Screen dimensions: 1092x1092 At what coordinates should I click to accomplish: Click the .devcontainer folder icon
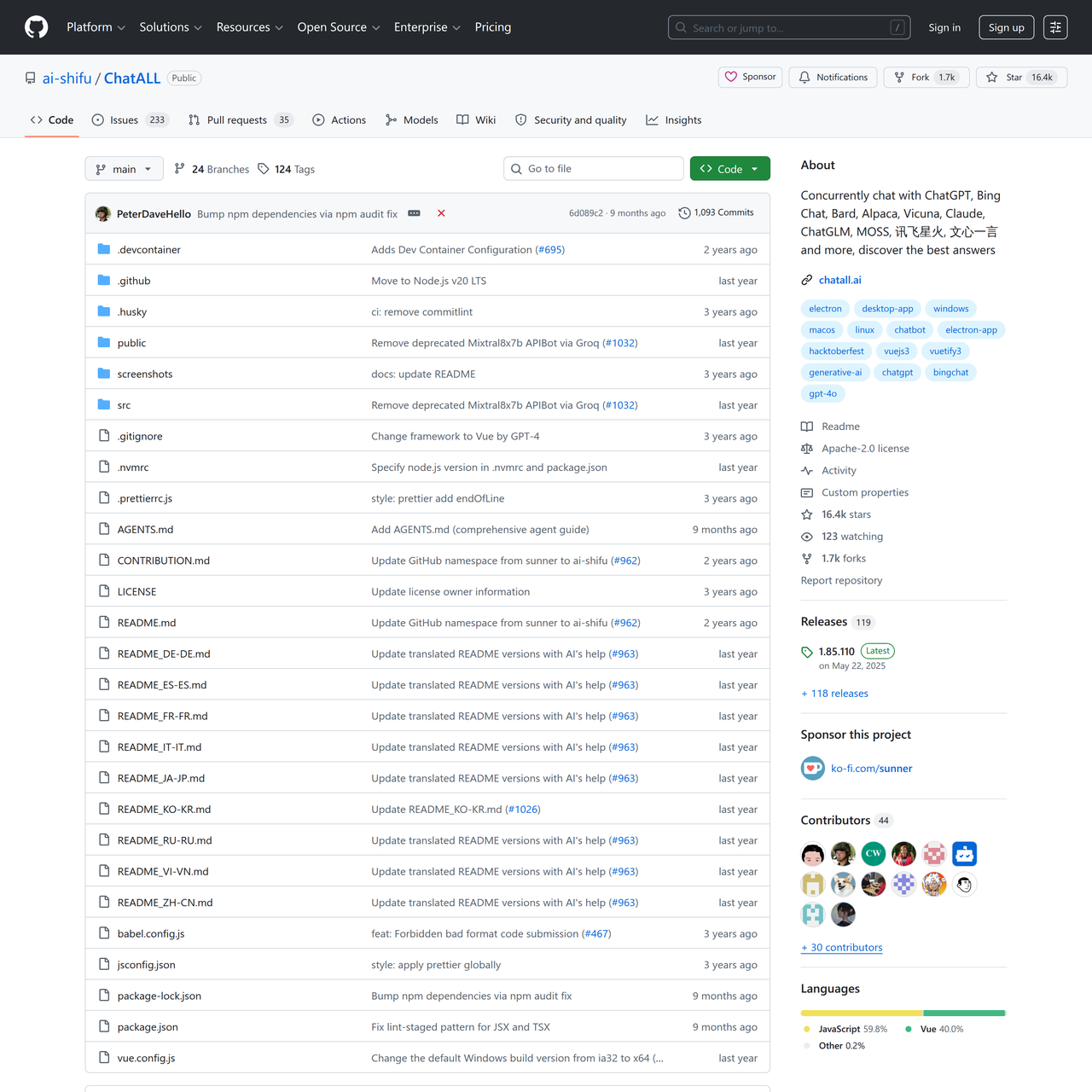click(x=104, y=249)
